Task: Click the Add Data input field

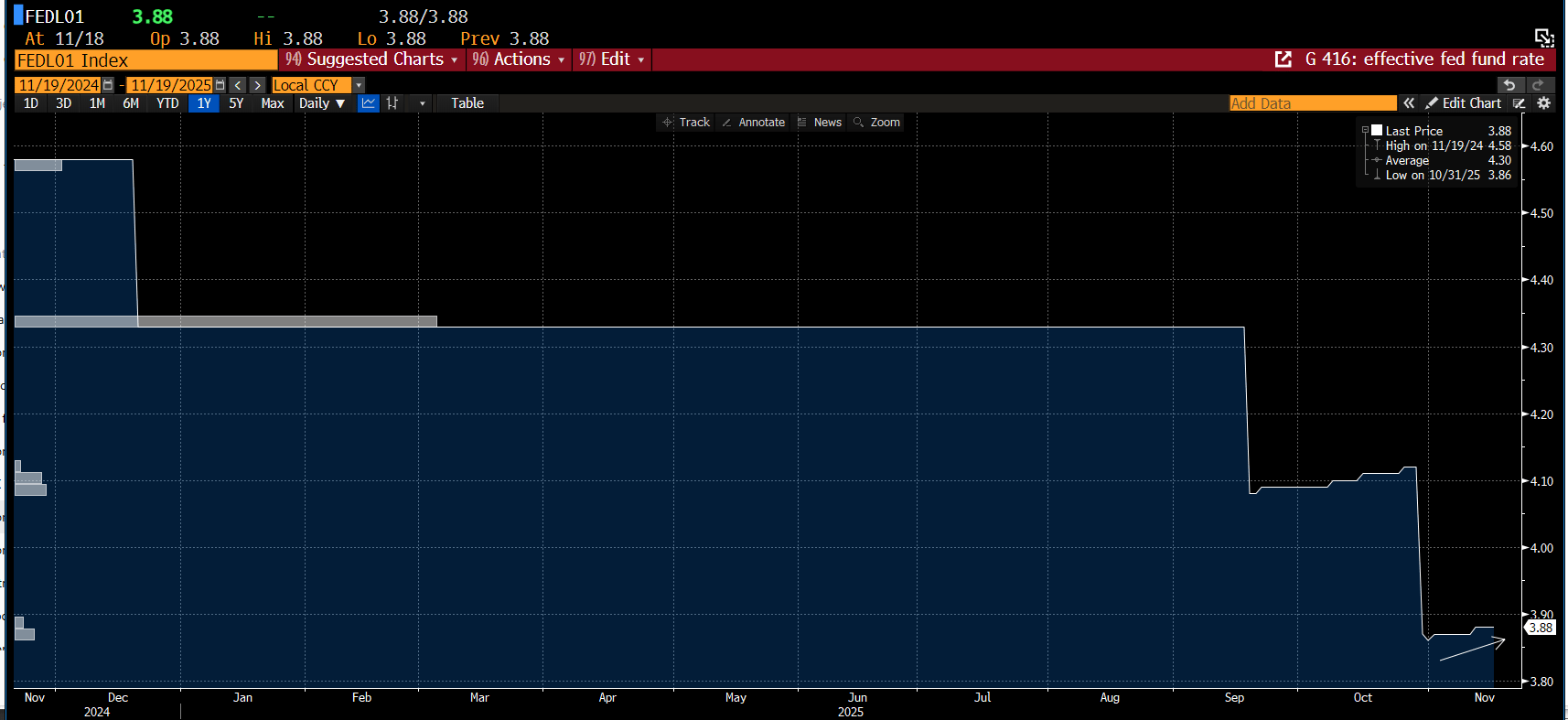Action: [x=1313, y=103]
